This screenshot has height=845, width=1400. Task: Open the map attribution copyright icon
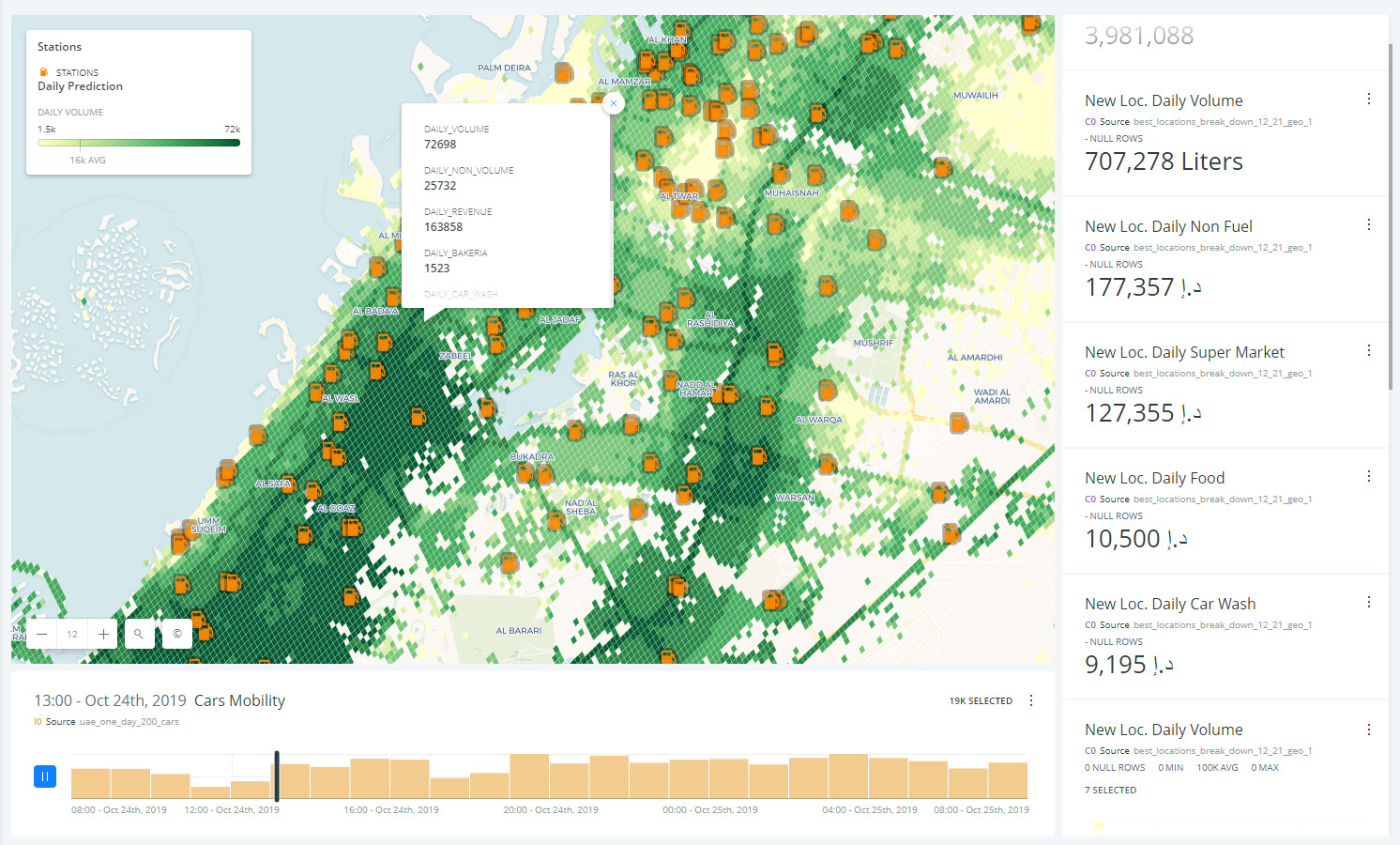click(x=176, y=634)
